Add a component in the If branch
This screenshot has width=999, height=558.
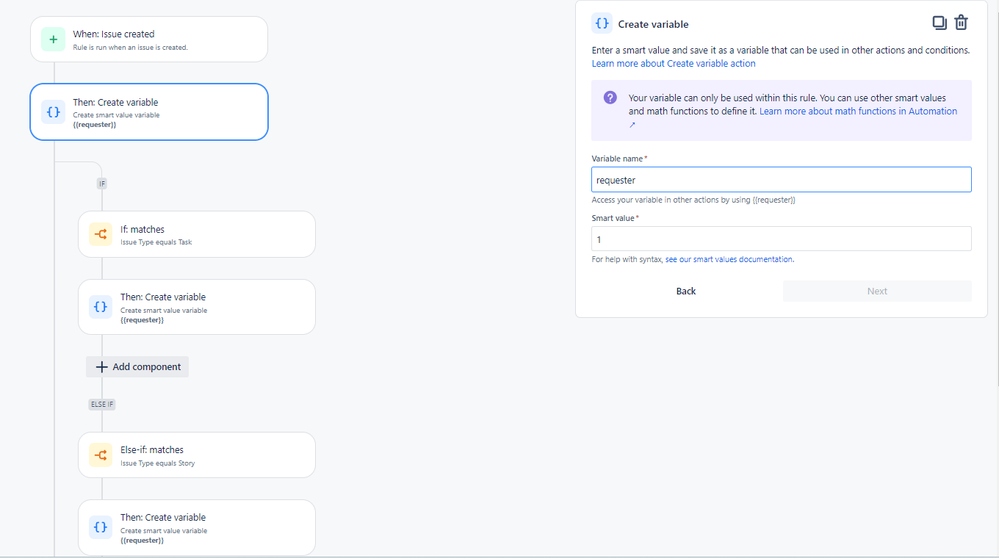(x=138, y=367)
